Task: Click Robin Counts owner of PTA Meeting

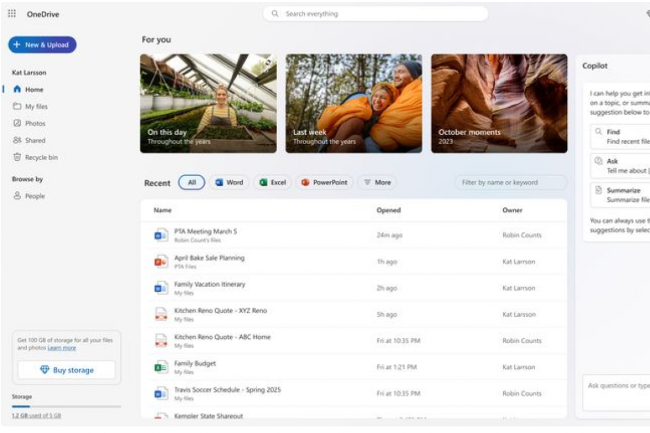Action: tap(522, 235)
